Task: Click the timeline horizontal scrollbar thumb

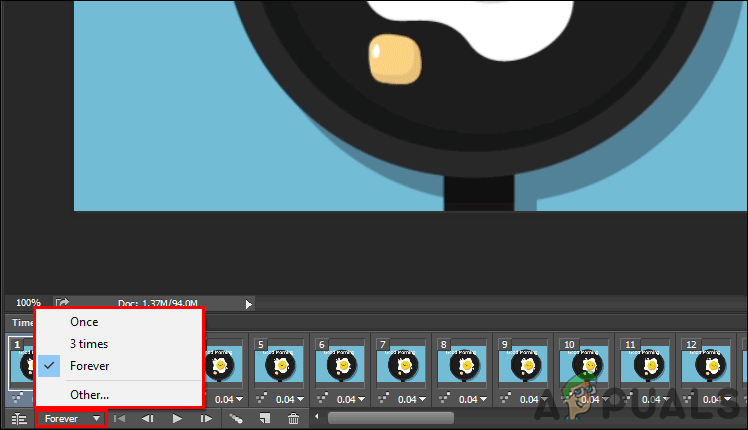Action: coord(391,419)
